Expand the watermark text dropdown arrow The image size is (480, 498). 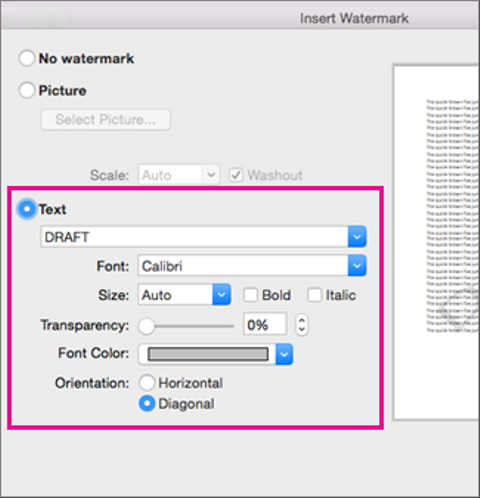[x=357, y=237]
